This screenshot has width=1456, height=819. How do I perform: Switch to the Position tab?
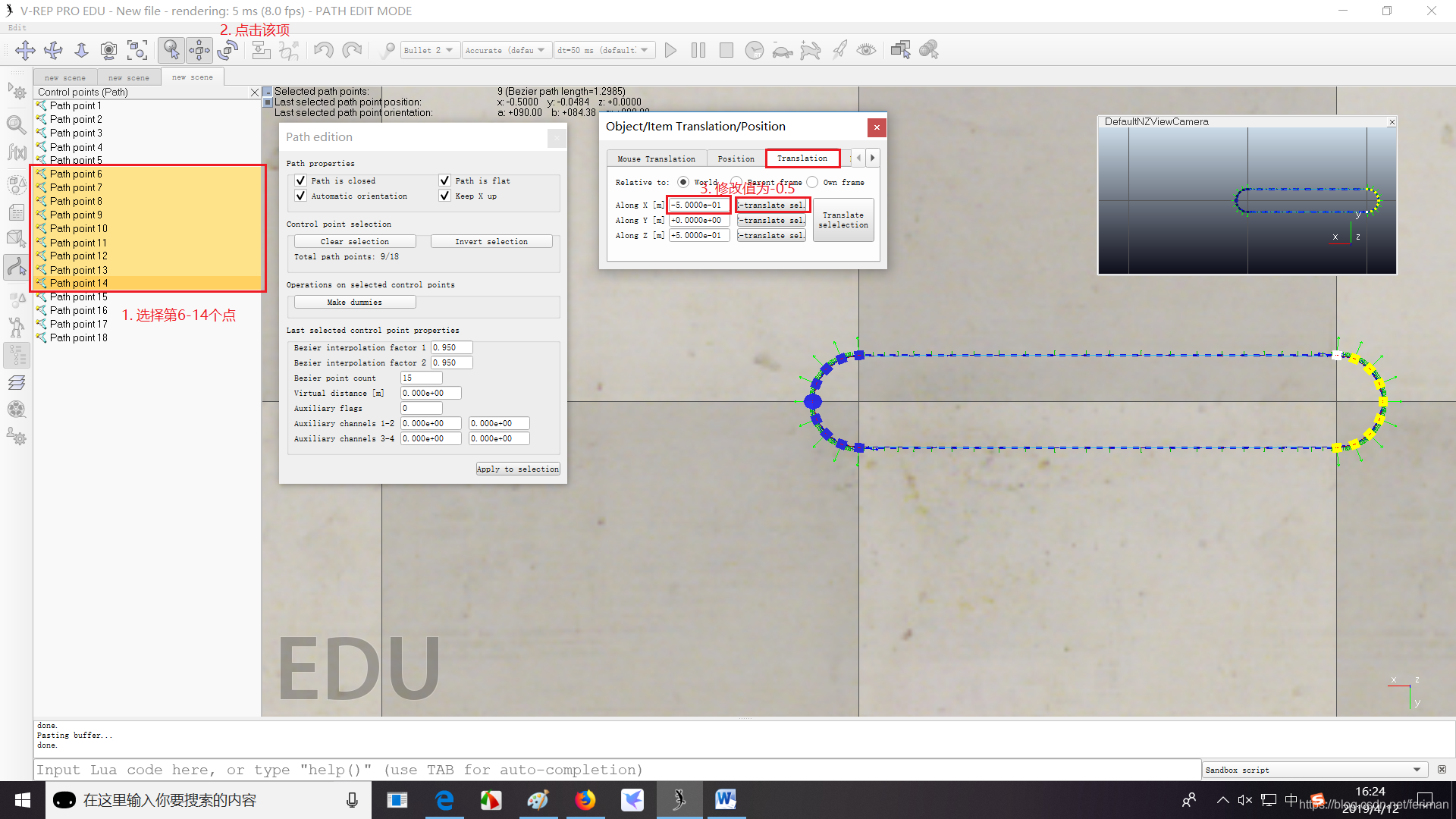coord(736,158)
